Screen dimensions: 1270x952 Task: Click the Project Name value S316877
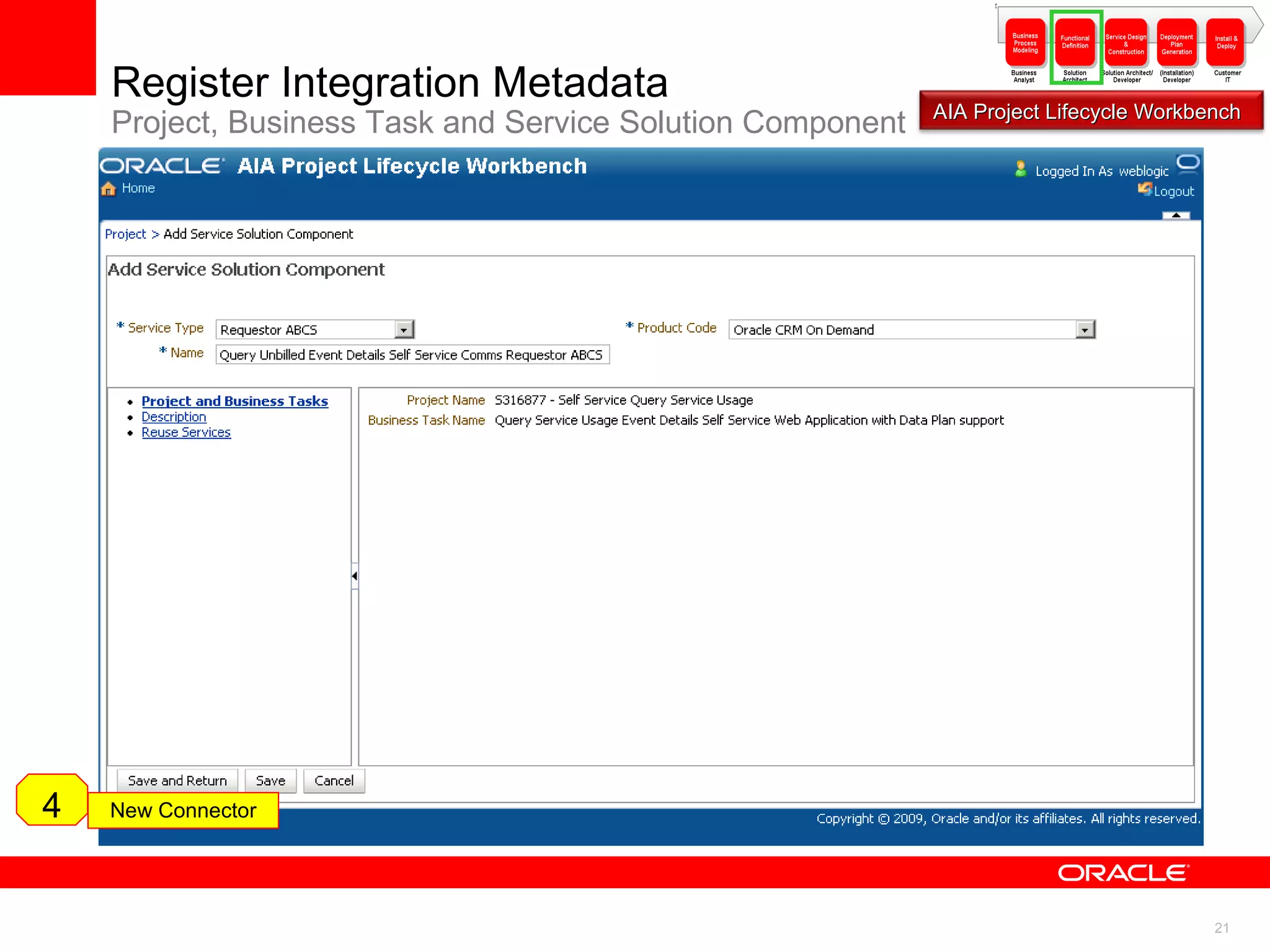tap(624, 400)
